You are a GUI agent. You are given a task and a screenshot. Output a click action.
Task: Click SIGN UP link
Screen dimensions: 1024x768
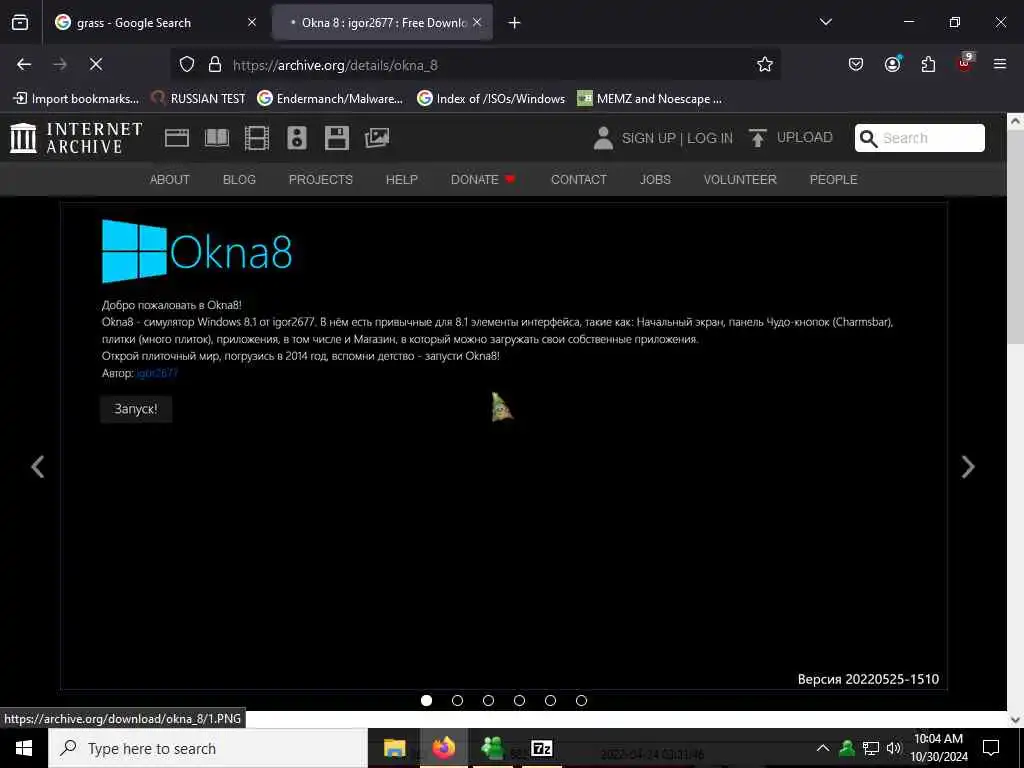tap(648, 138)
